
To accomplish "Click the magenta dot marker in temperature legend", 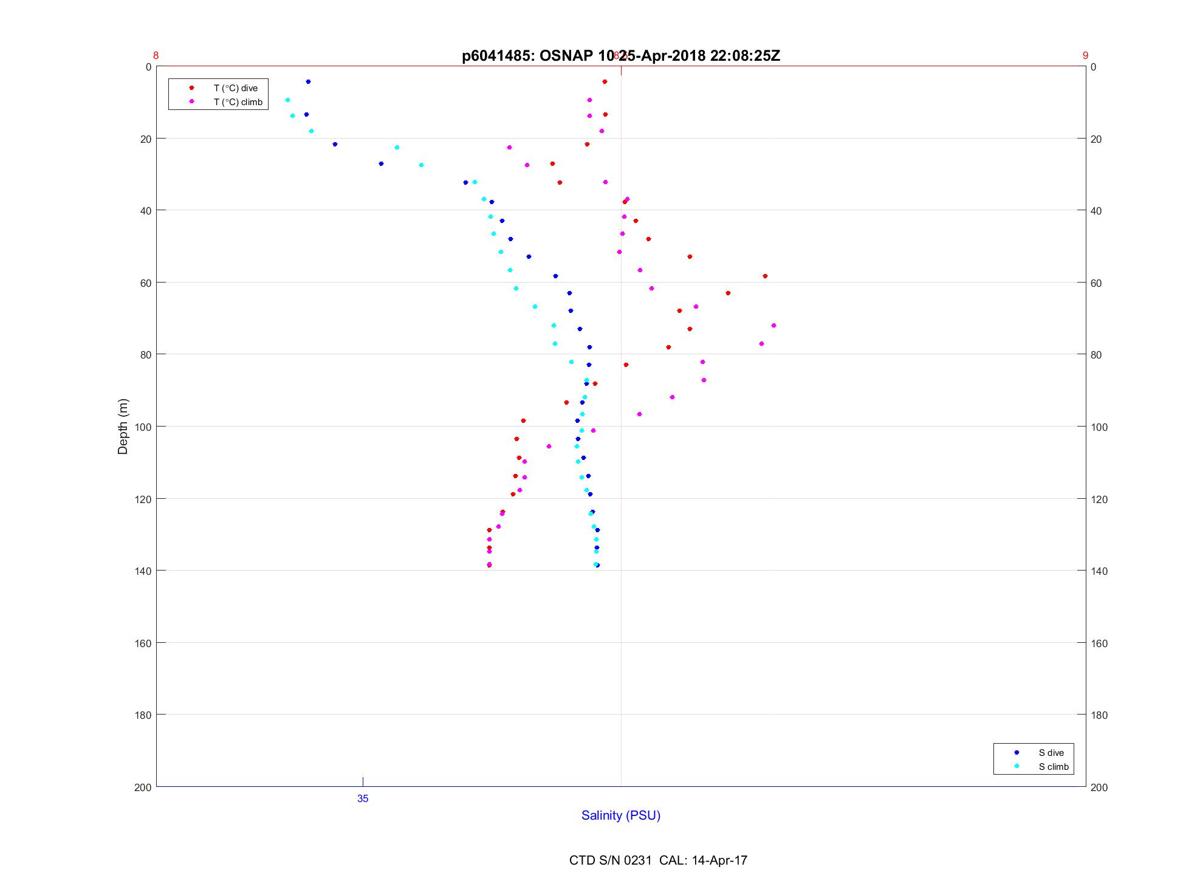I will pyautogui.click(x=191, y=102).
